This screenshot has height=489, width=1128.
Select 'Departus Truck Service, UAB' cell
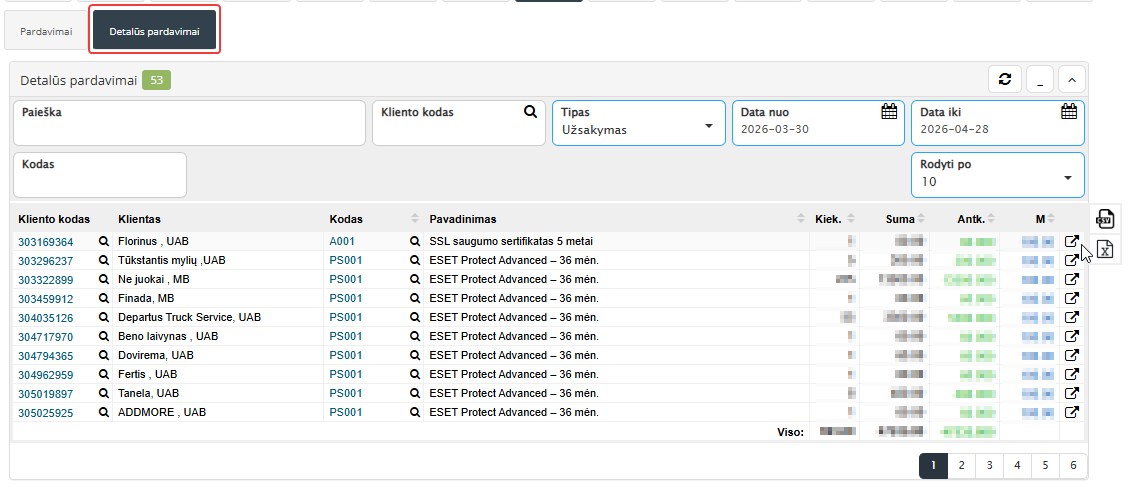(190, 317)
